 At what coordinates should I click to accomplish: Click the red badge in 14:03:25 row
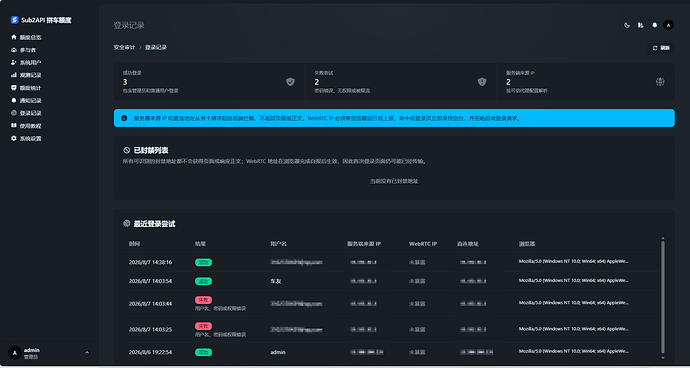pyautogui.click(x=203, y=326)
